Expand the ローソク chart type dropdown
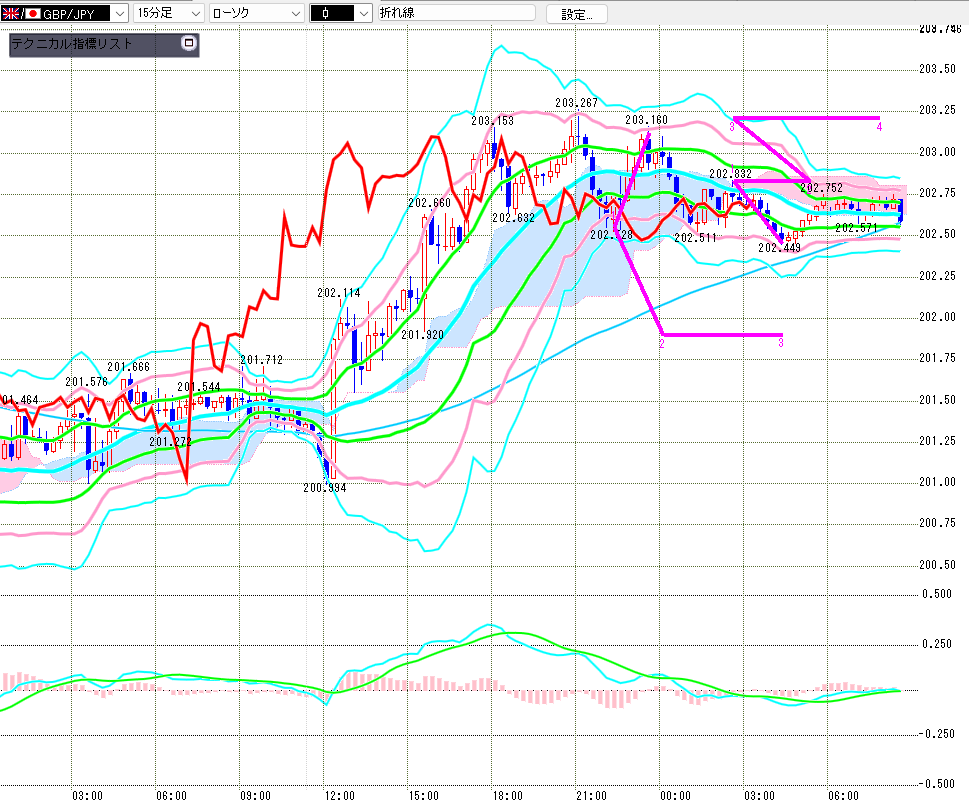 [294, 14]
